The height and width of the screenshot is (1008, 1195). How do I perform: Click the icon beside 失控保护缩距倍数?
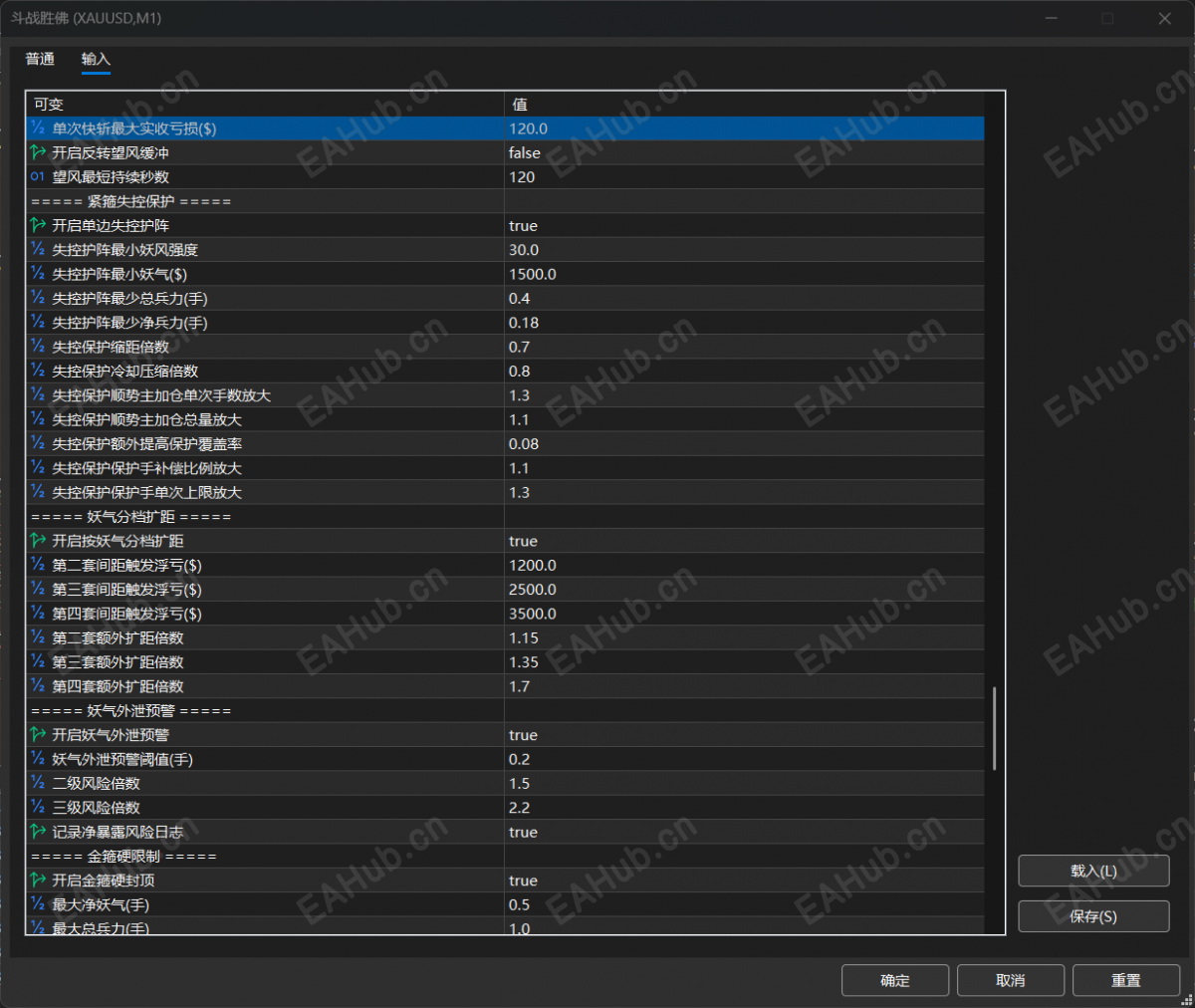pos(38,347)
